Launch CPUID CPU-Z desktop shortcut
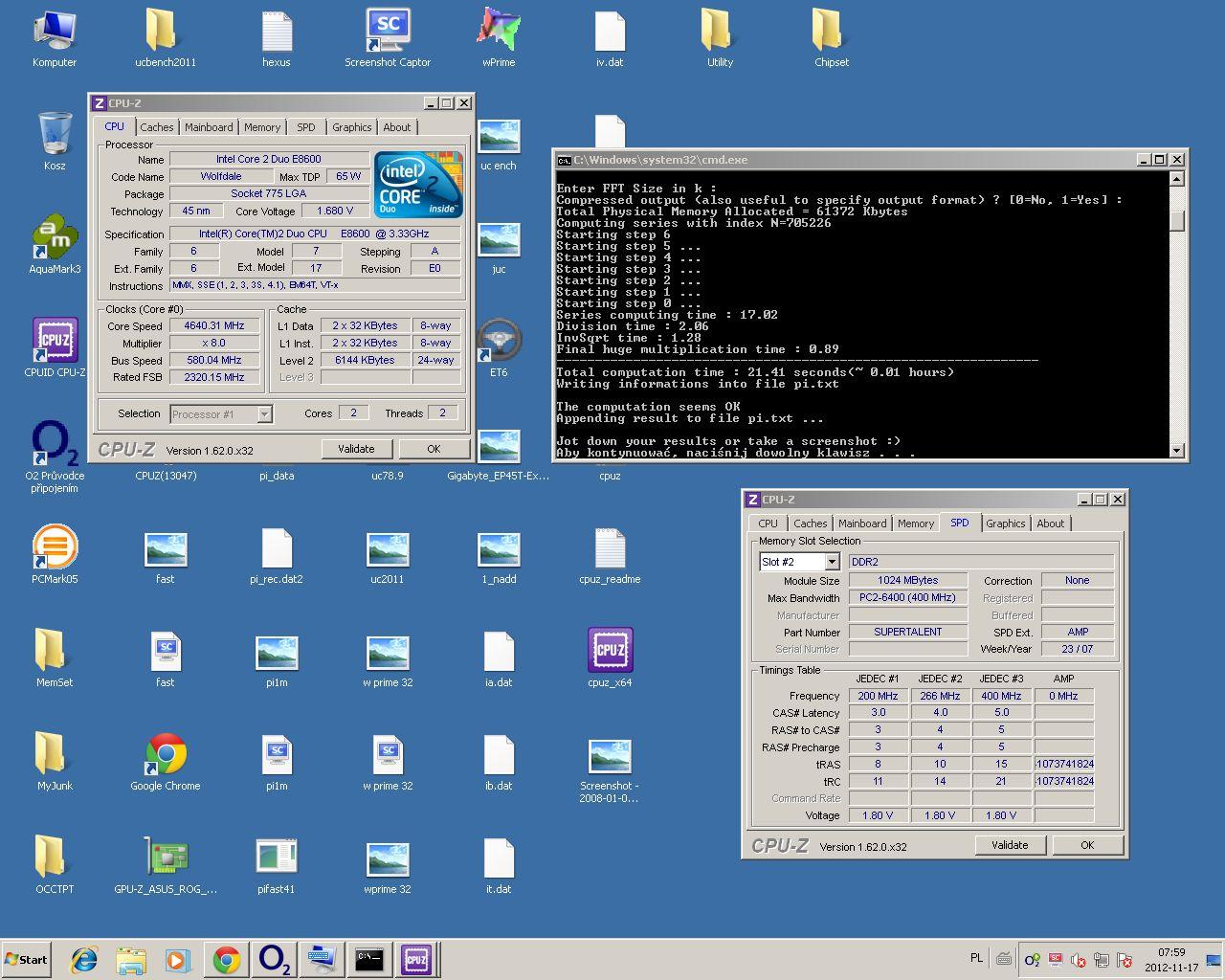The image size is (1225, 980). [55, 348]
